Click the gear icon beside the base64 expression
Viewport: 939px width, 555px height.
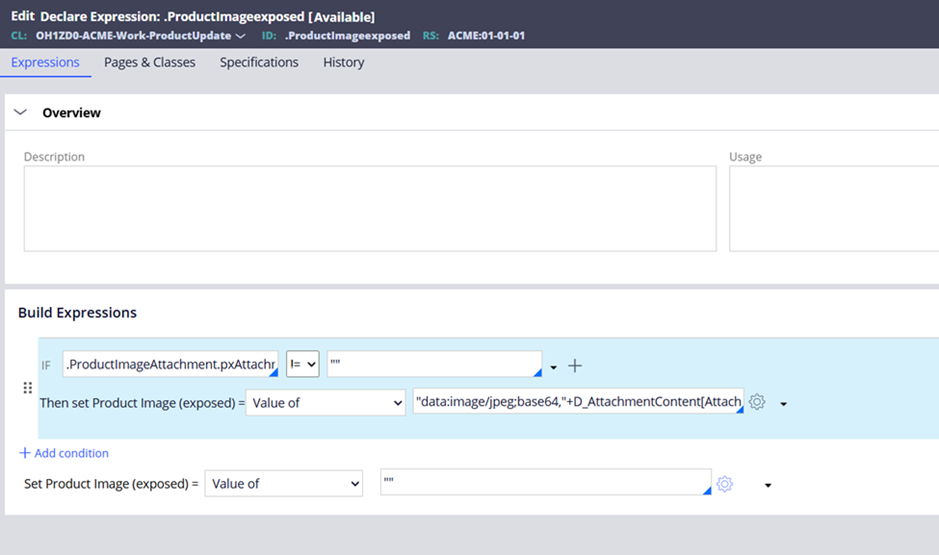pyautogui.click(x=757, y=402)
